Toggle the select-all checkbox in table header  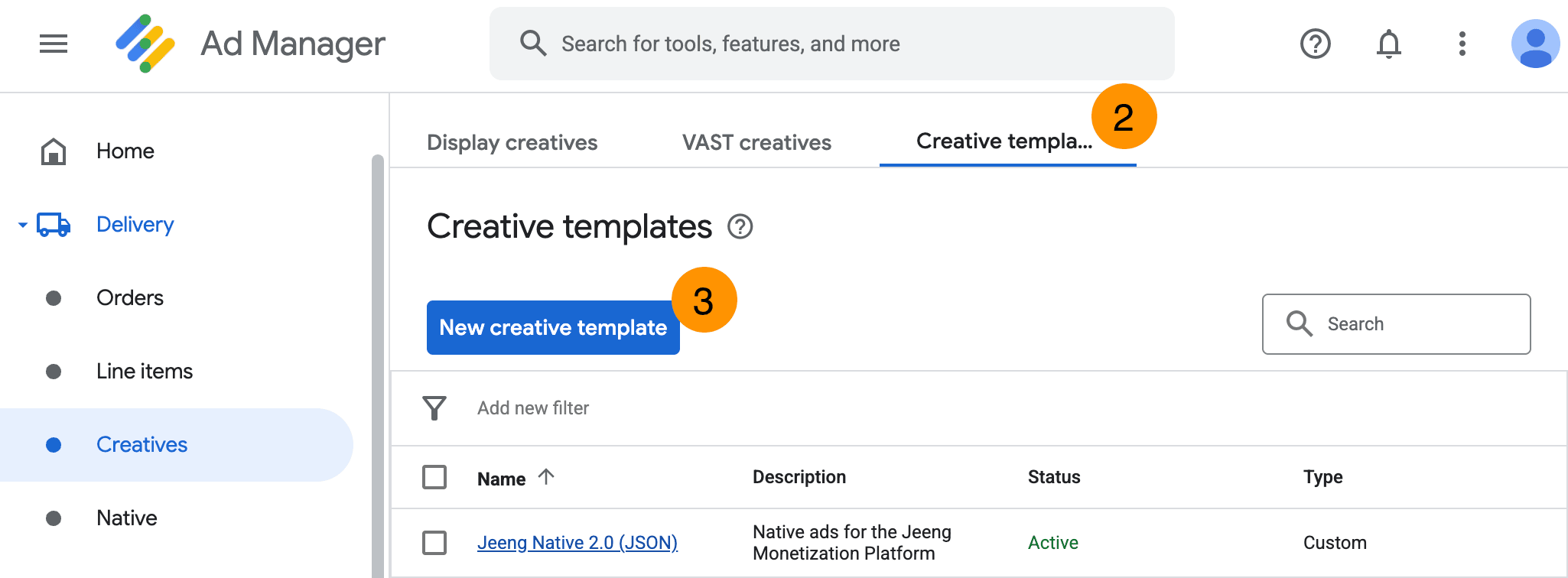coord(434,477)
